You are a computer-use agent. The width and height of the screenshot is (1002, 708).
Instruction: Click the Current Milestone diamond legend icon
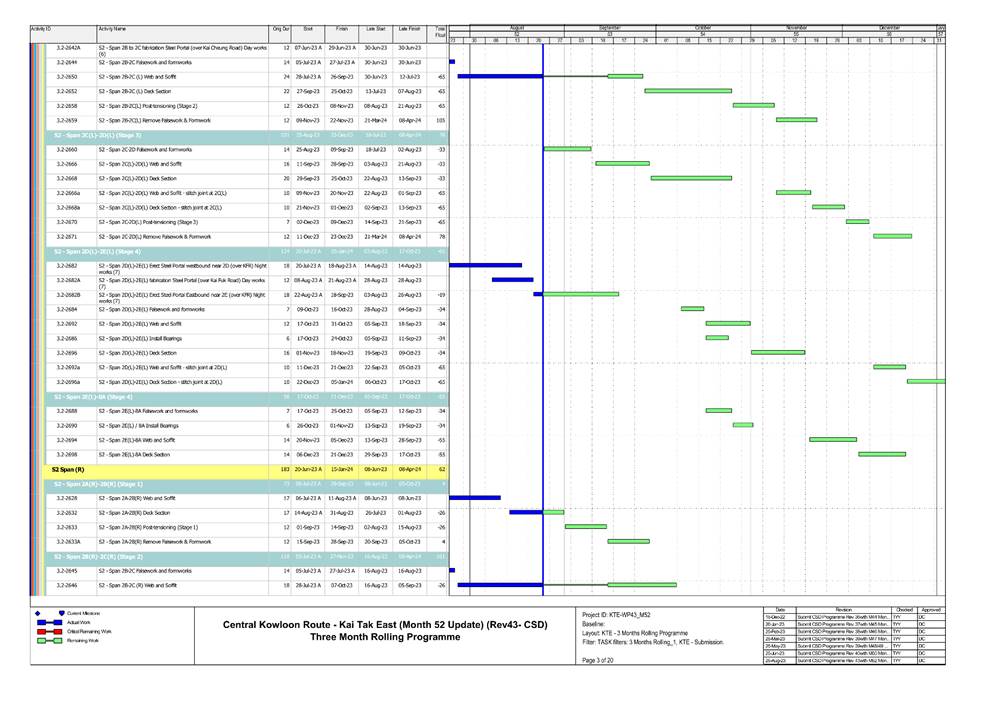click(38, 612)
